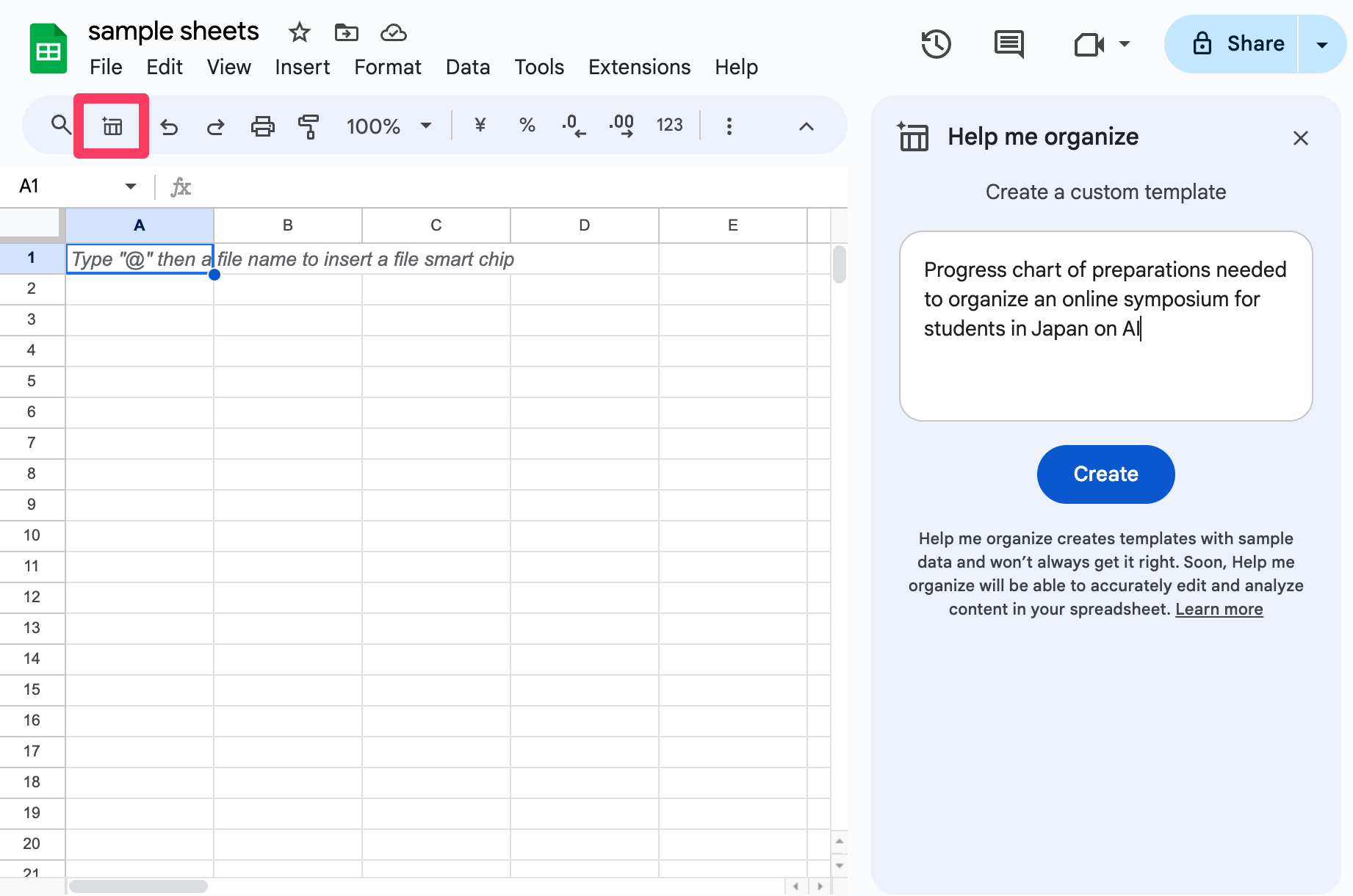Open the Insert menu
This screenshot has width=1353, height=896.
[302, 67]
